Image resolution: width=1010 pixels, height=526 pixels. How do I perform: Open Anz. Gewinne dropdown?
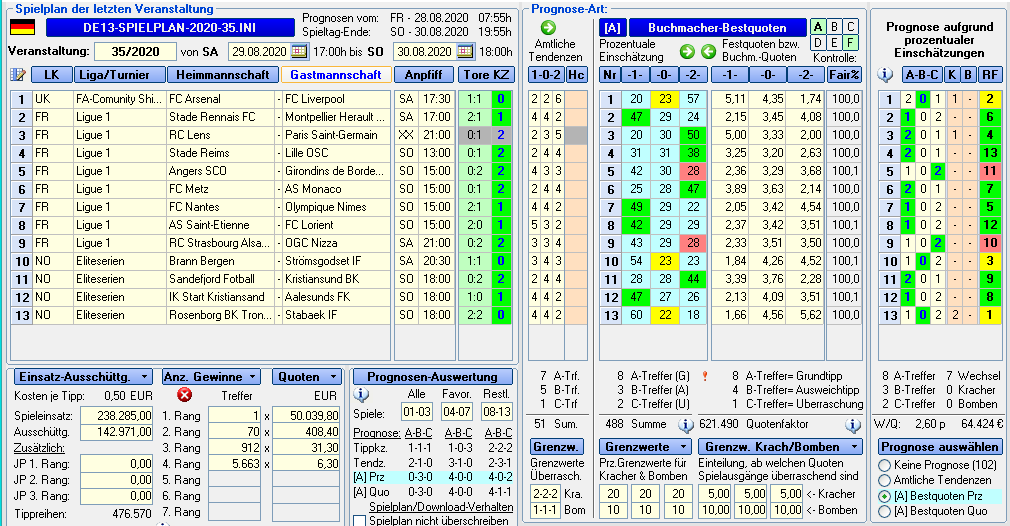pyautogui.click(x=211, y=377)
